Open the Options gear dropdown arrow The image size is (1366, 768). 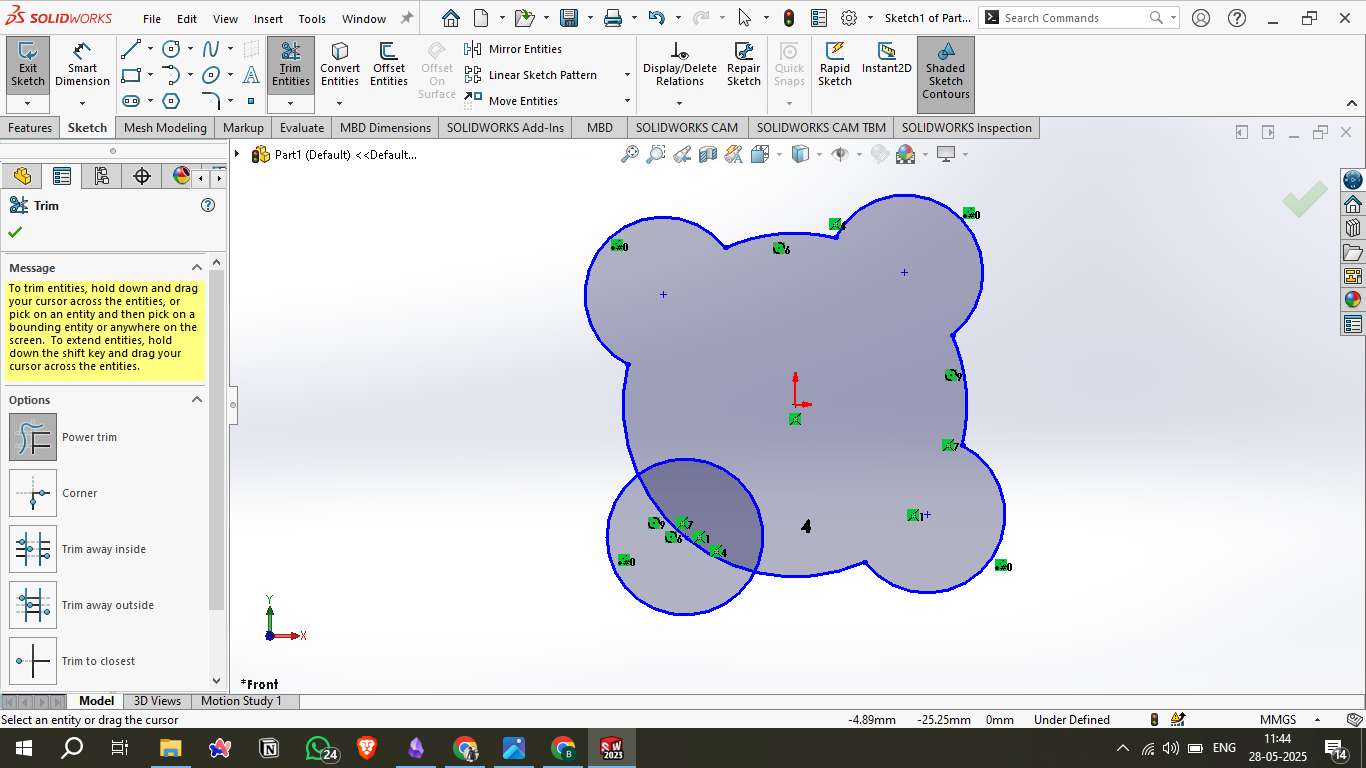click(x=870, y=18)
